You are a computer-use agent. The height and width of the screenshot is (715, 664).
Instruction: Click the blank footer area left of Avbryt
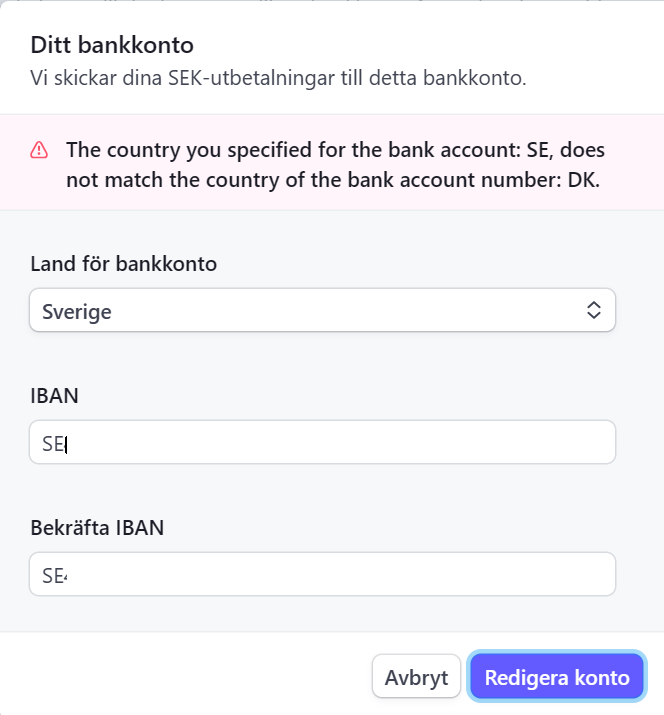(x=190, y=677)
